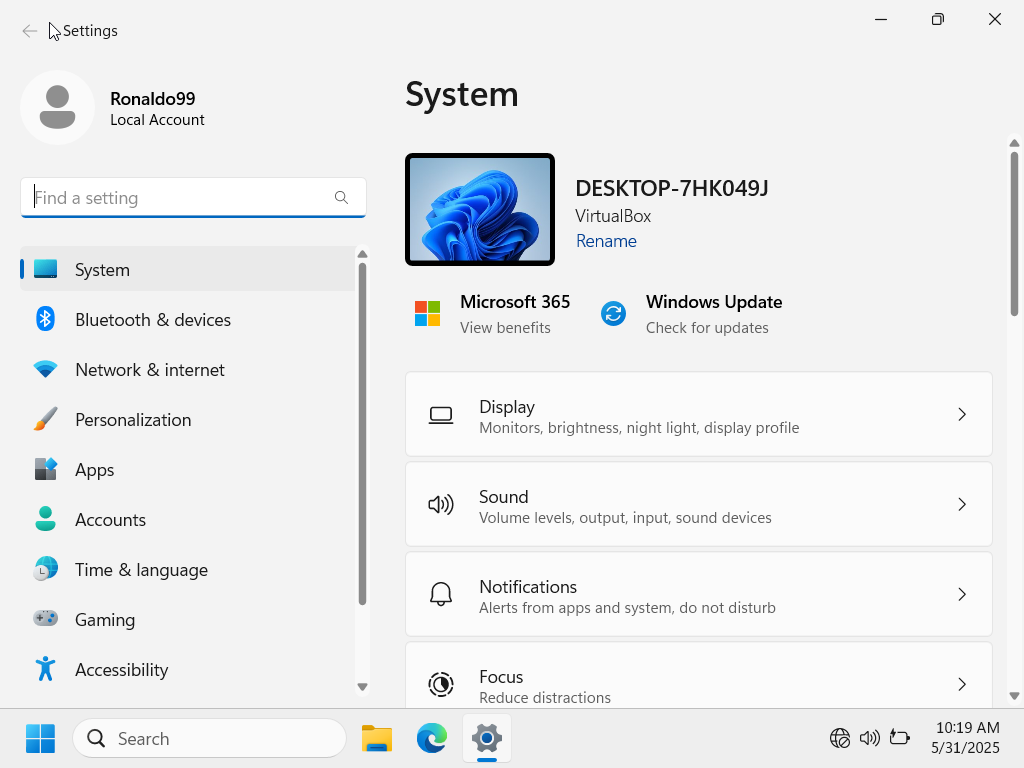Click the Time & language globe icon
Screen dimensions: 1024x768
pos(45,569)
